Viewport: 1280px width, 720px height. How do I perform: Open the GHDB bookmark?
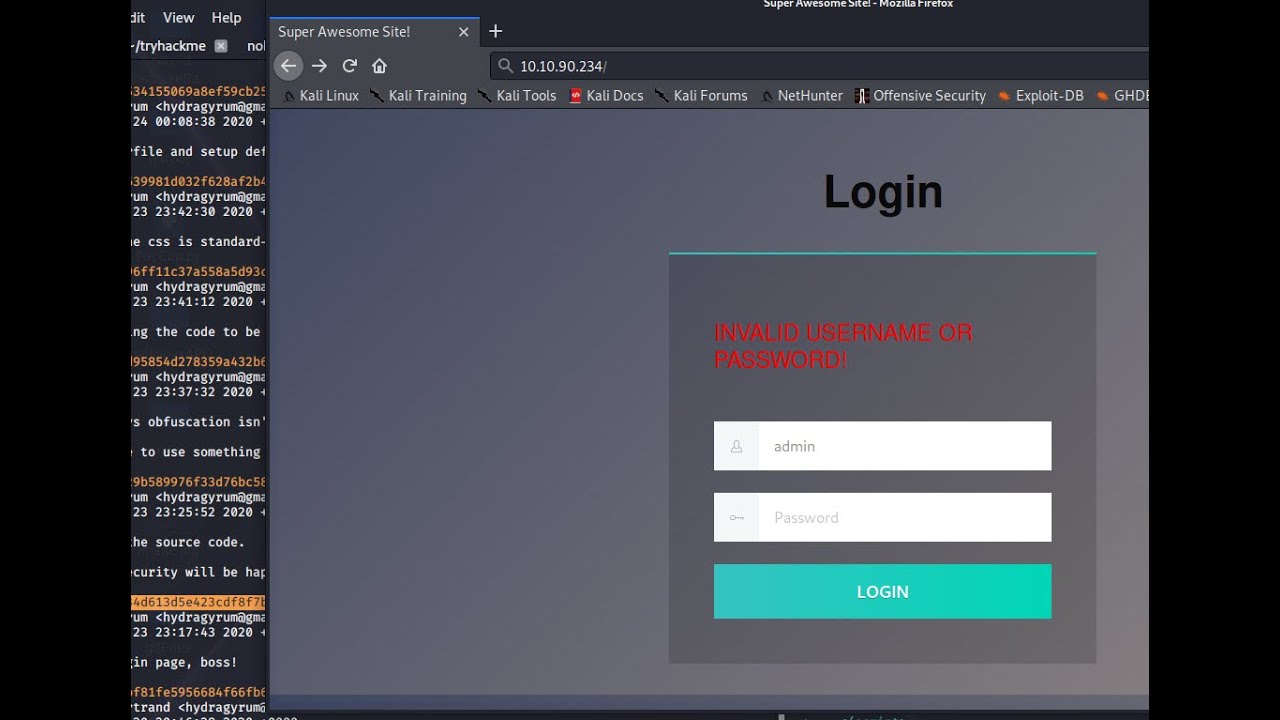1122,96
